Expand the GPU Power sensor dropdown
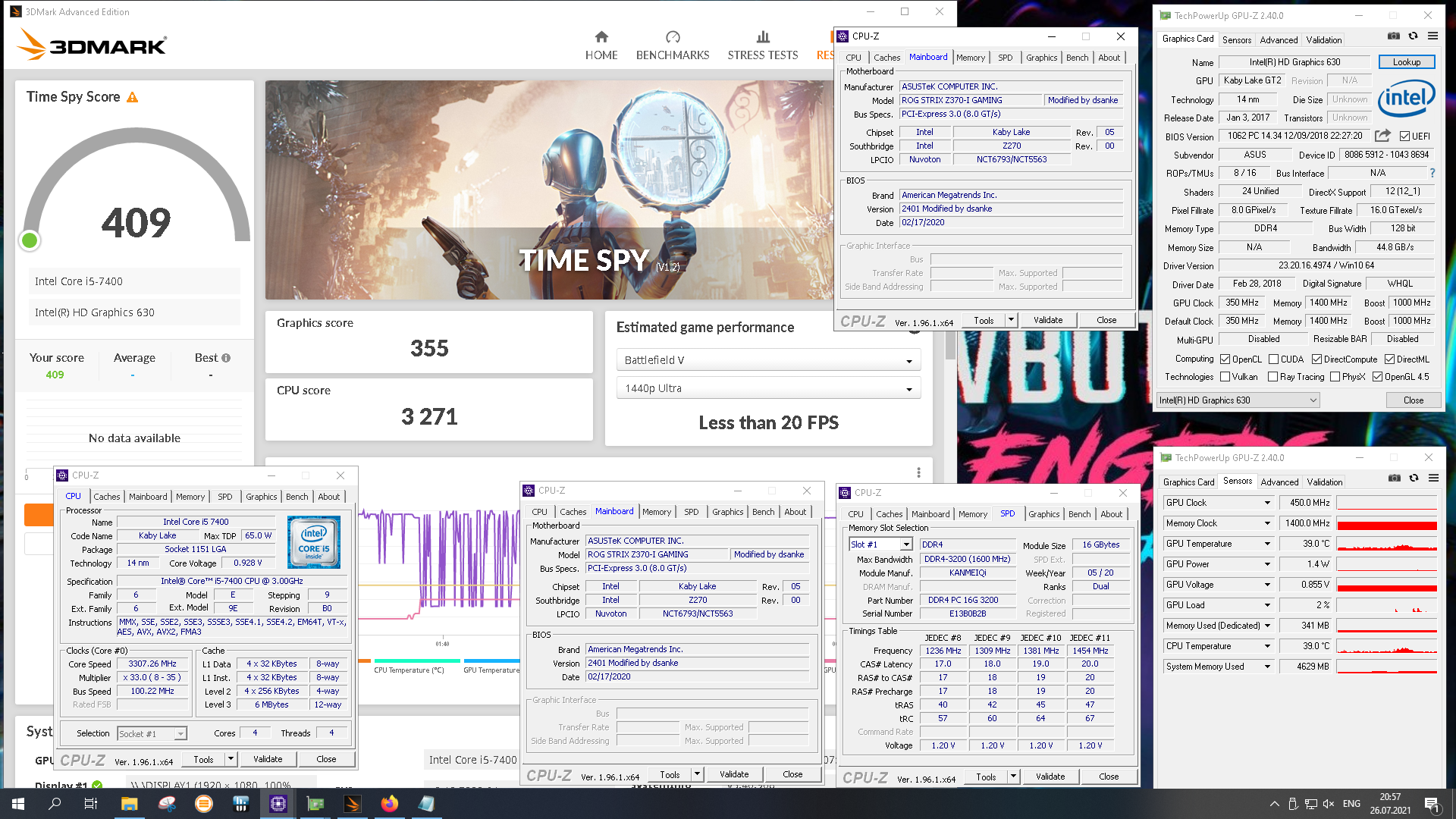Image resolution: width=1456 pixels, height=819 pixels. click(x=1266, y=564)
